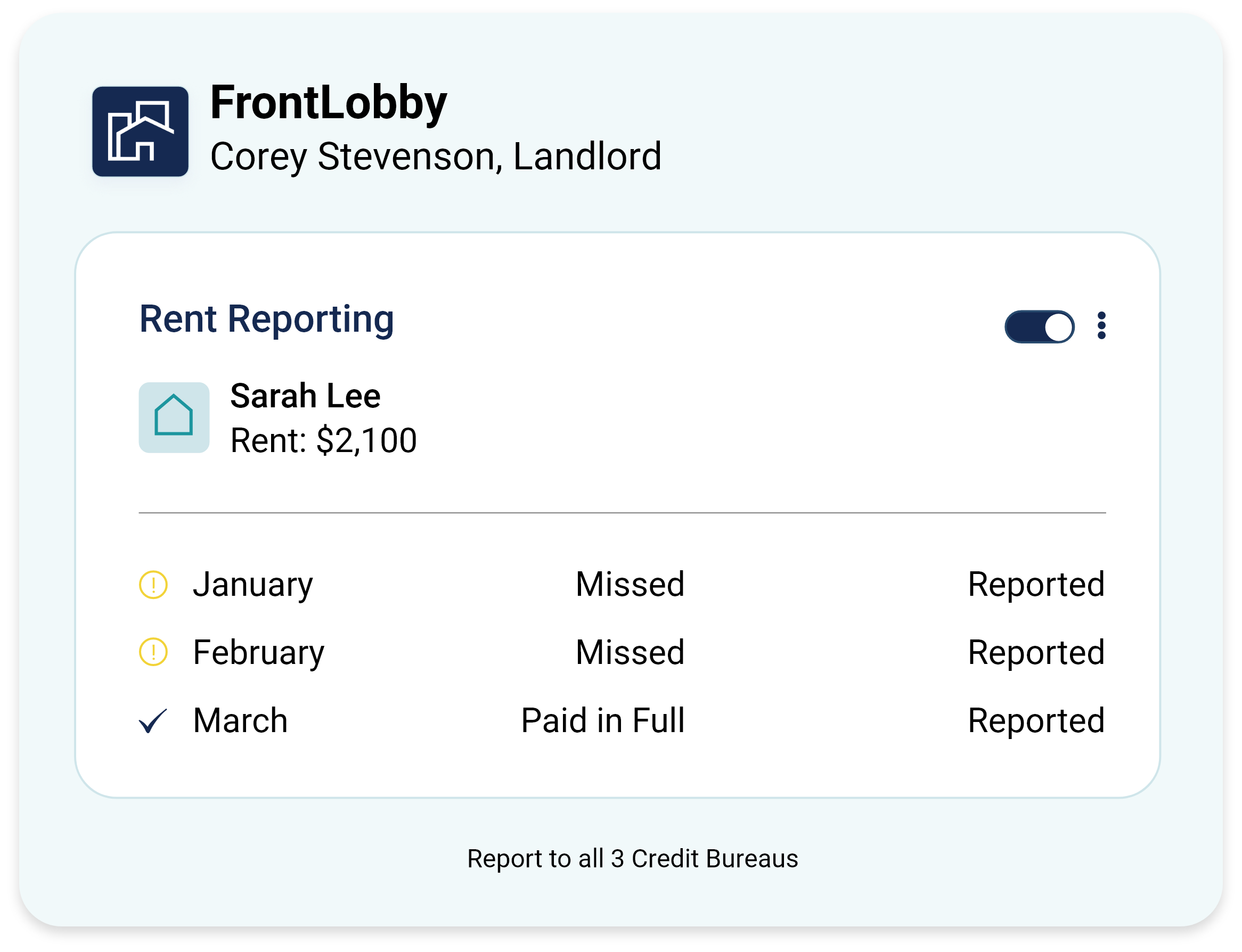Select the February row label
This screenshot has height=952, width=1242.
(x=258, y=653)
